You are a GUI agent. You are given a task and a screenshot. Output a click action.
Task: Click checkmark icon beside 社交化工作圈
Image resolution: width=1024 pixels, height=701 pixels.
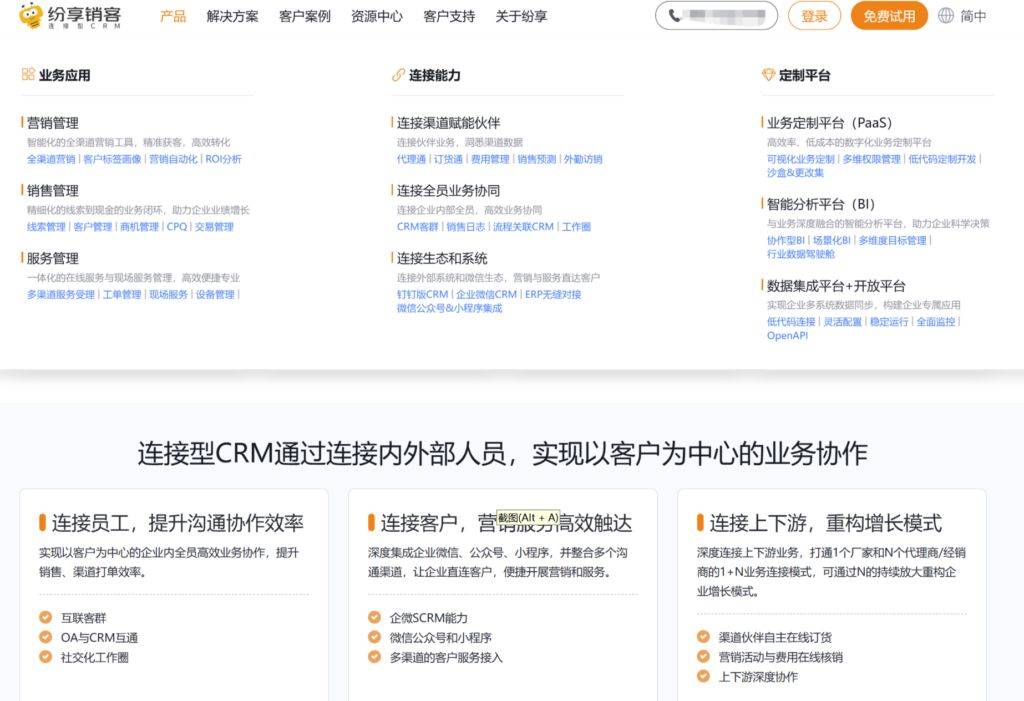pos(46,657)
